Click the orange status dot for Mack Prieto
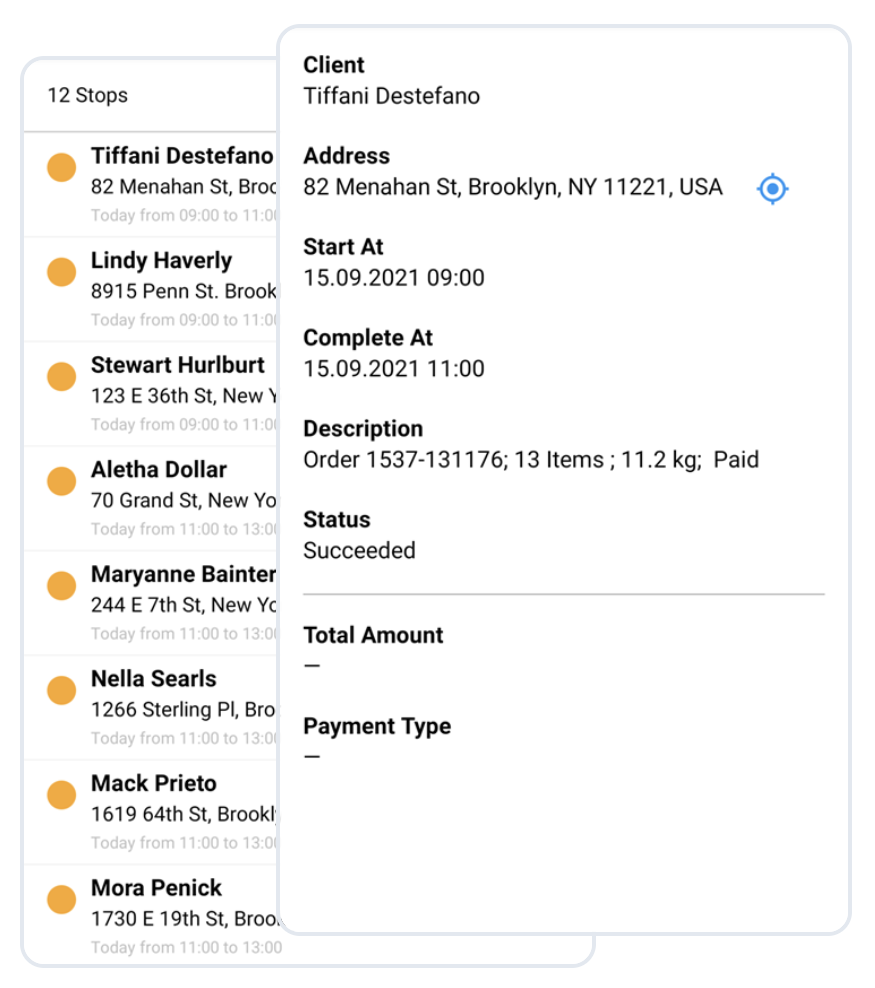 [x=61, y=794]
